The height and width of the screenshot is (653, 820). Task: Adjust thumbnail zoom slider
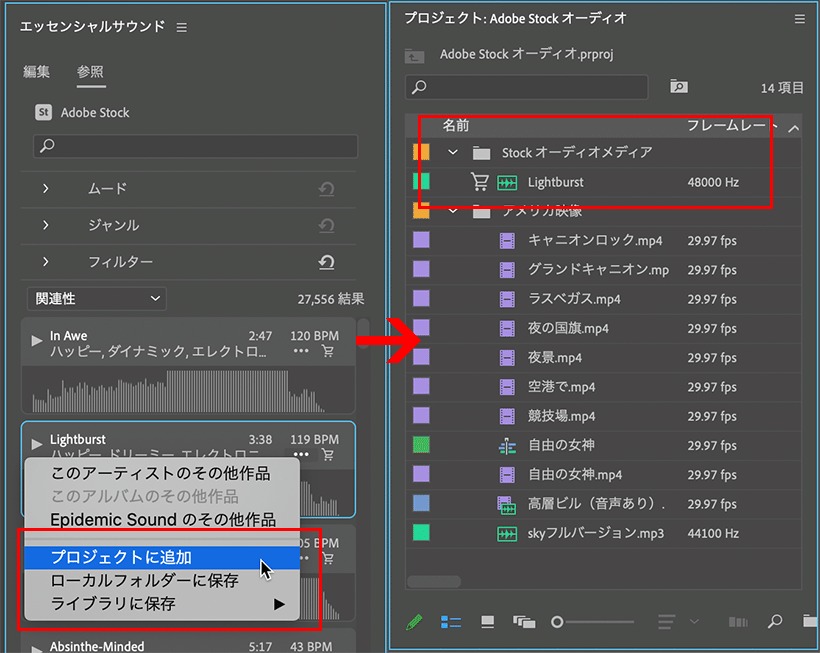click(593, 622)
